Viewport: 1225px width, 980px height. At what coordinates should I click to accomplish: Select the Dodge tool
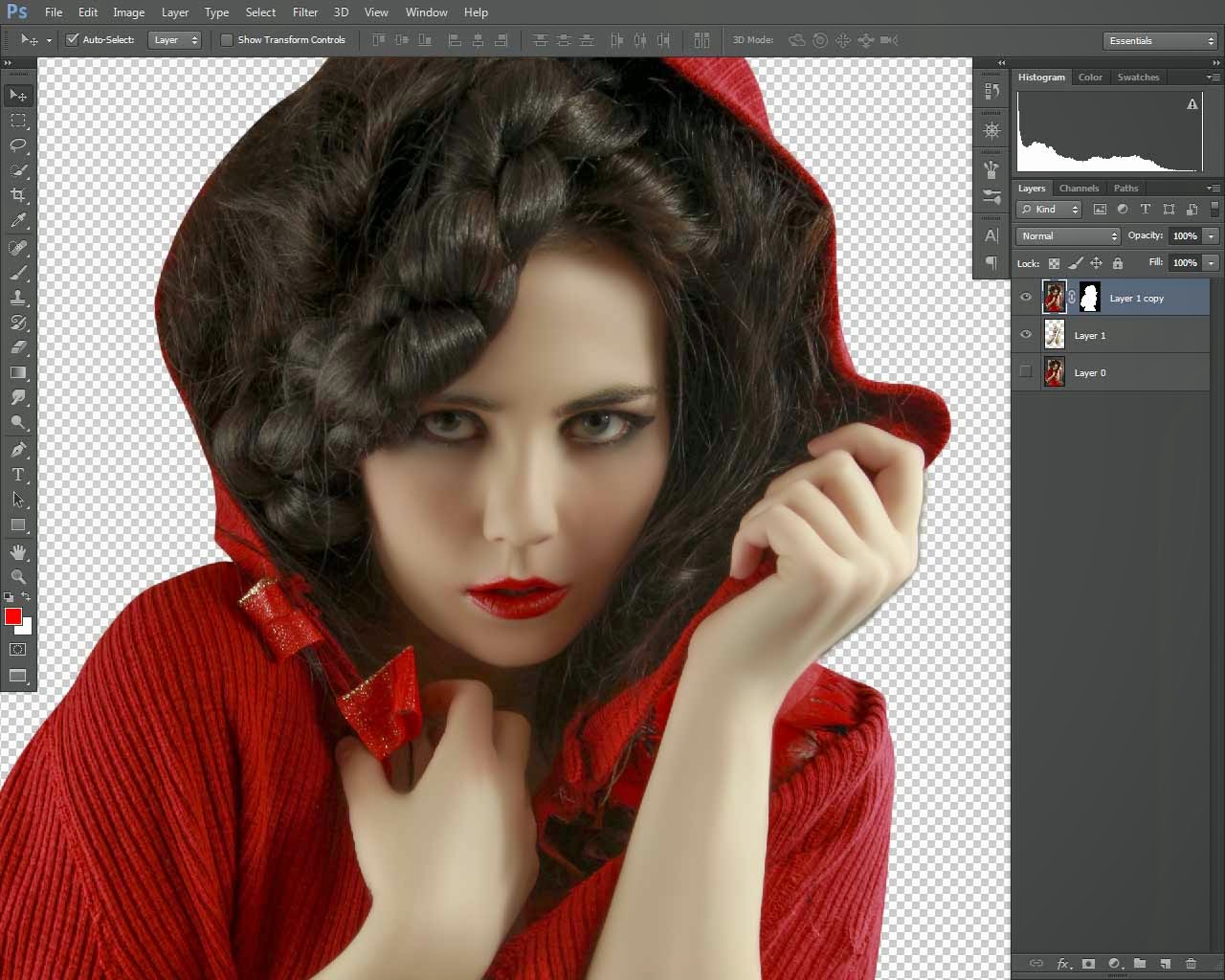pyautogui.click(x=18, y=422)
